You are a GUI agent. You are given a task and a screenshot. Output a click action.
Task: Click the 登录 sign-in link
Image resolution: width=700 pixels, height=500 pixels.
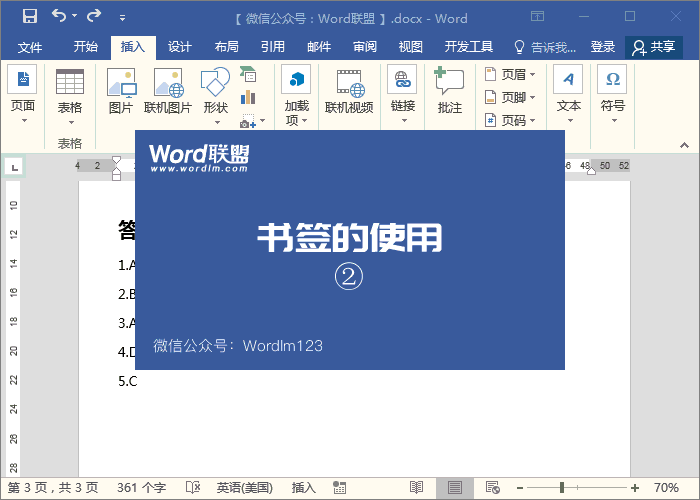pyautogui.click(x=603, y=47)
